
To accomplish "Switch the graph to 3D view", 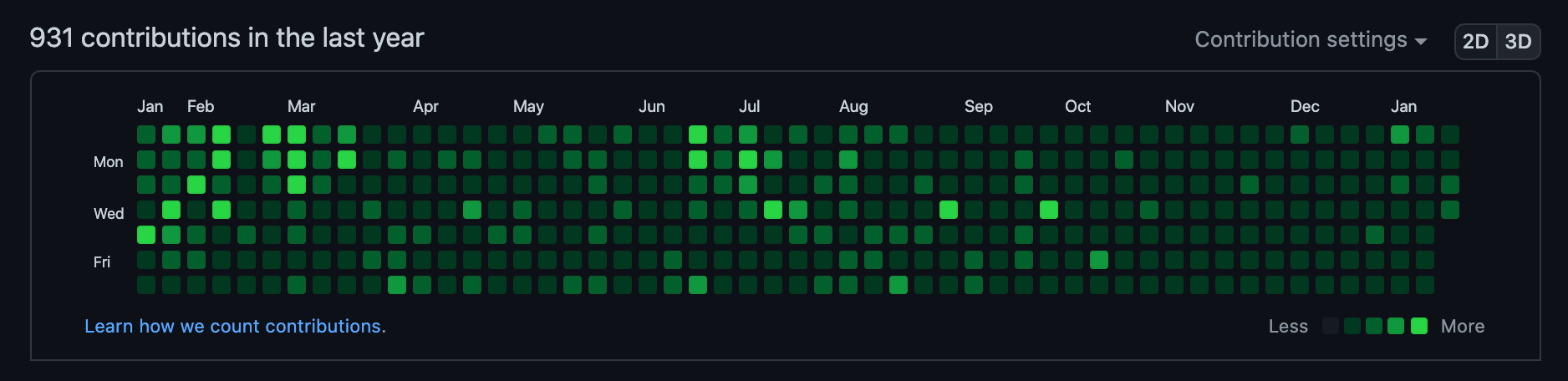I will 1518,42.
